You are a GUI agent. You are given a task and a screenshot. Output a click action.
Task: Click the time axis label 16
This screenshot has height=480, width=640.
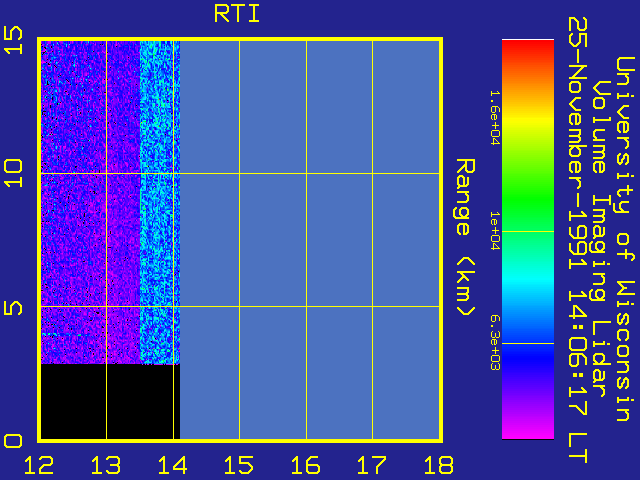(x=306, y=465)
